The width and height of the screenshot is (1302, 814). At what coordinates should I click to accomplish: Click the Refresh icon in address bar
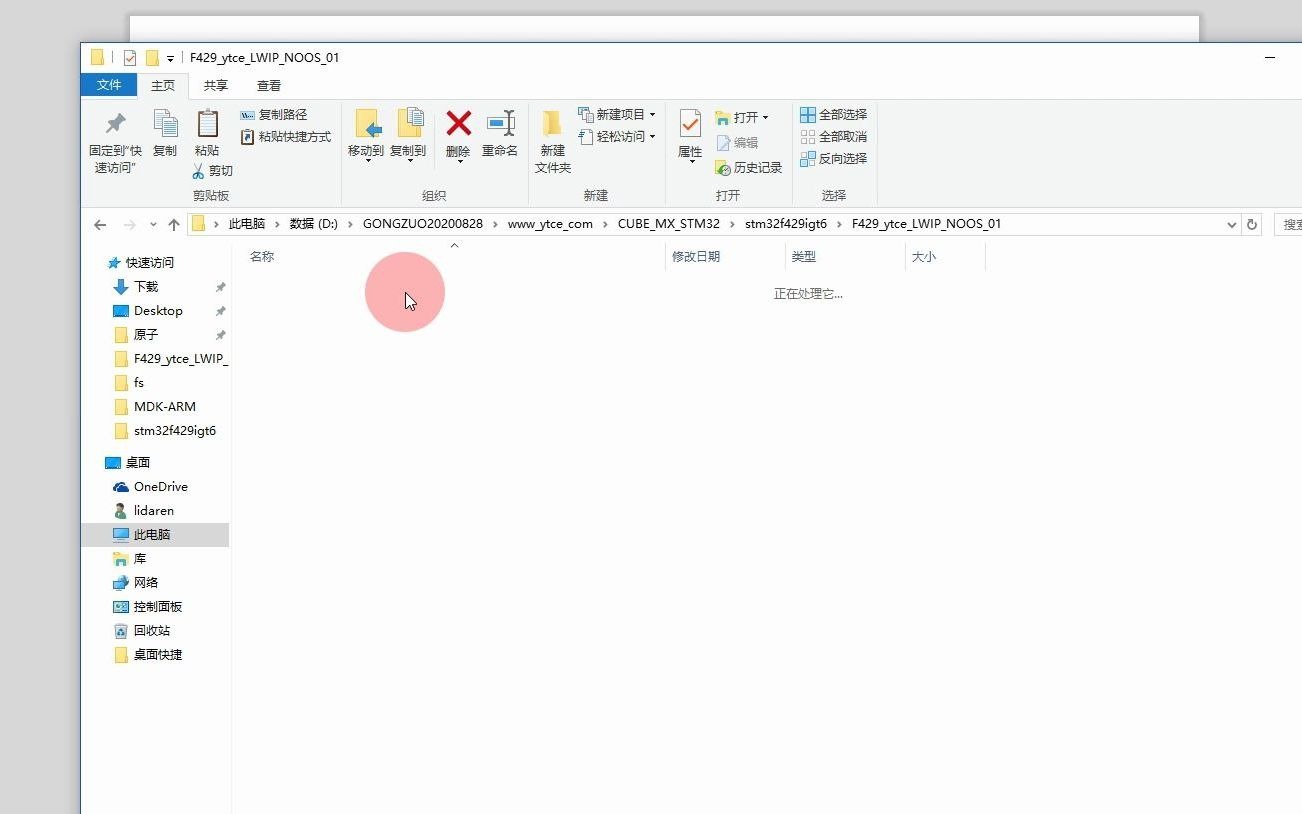[1252, 224]
